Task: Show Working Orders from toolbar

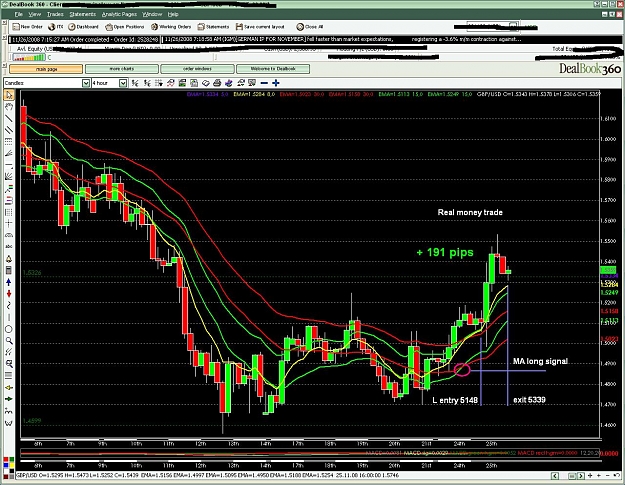Action: coord(171,27)
